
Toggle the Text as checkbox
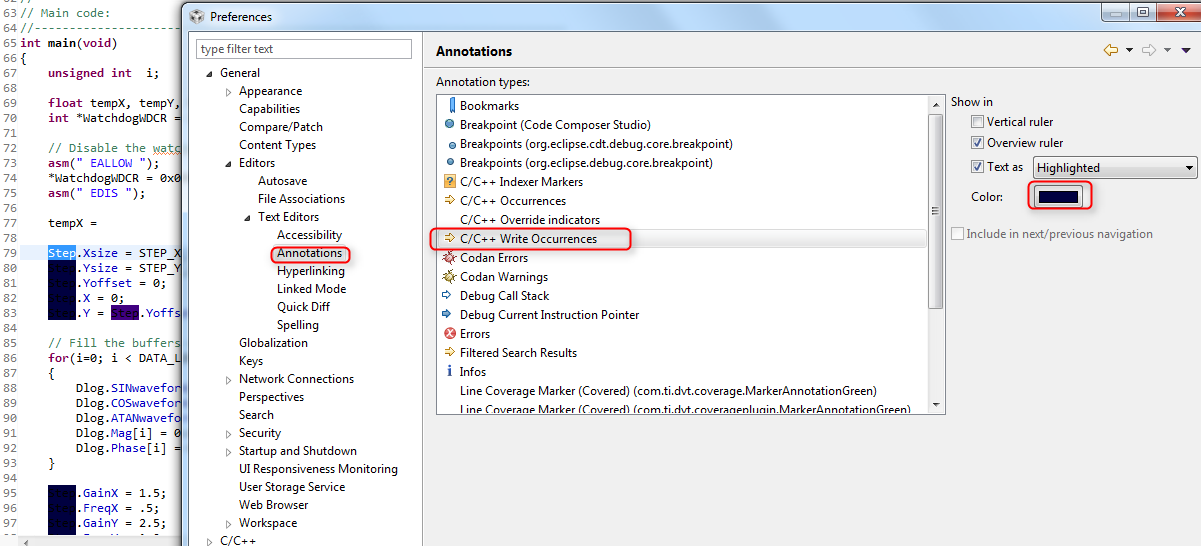[x=978, y=167]
